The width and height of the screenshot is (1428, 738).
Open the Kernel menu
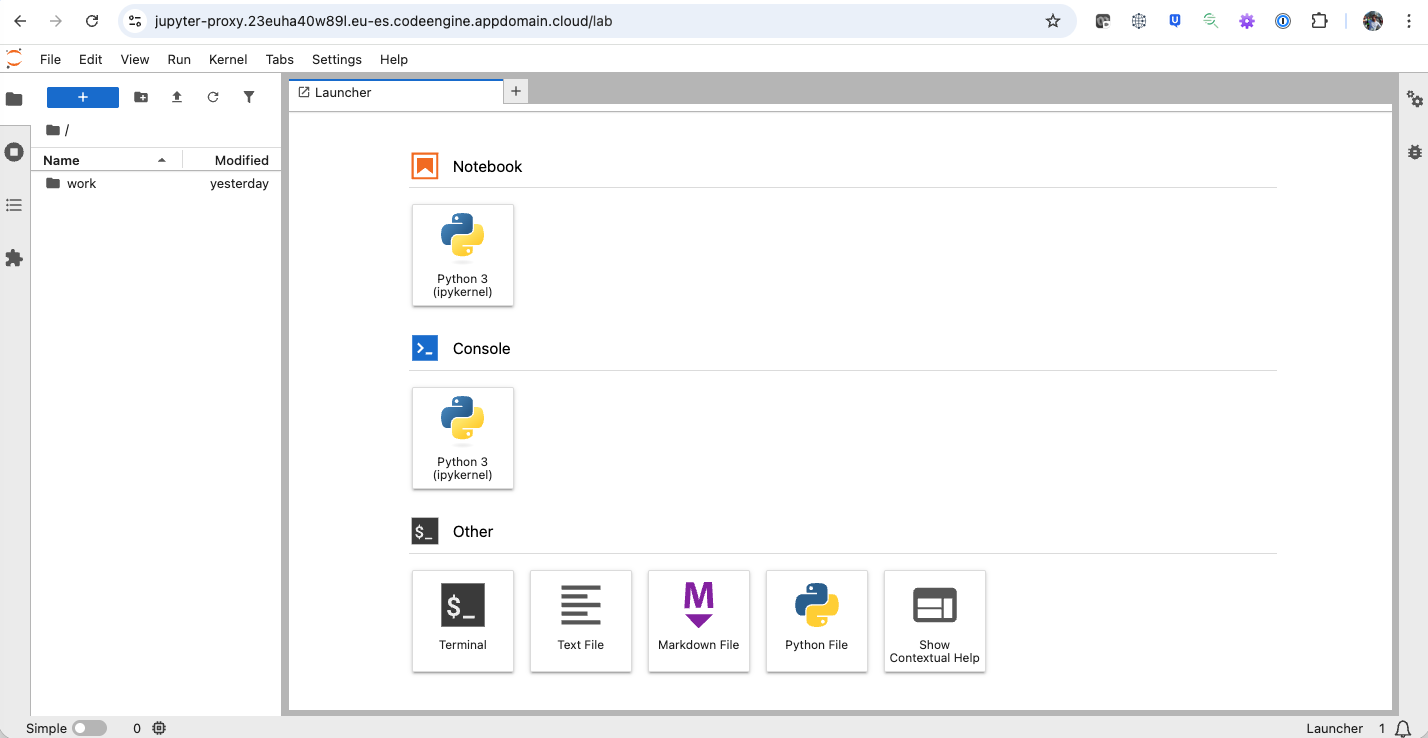pos(228,59)
